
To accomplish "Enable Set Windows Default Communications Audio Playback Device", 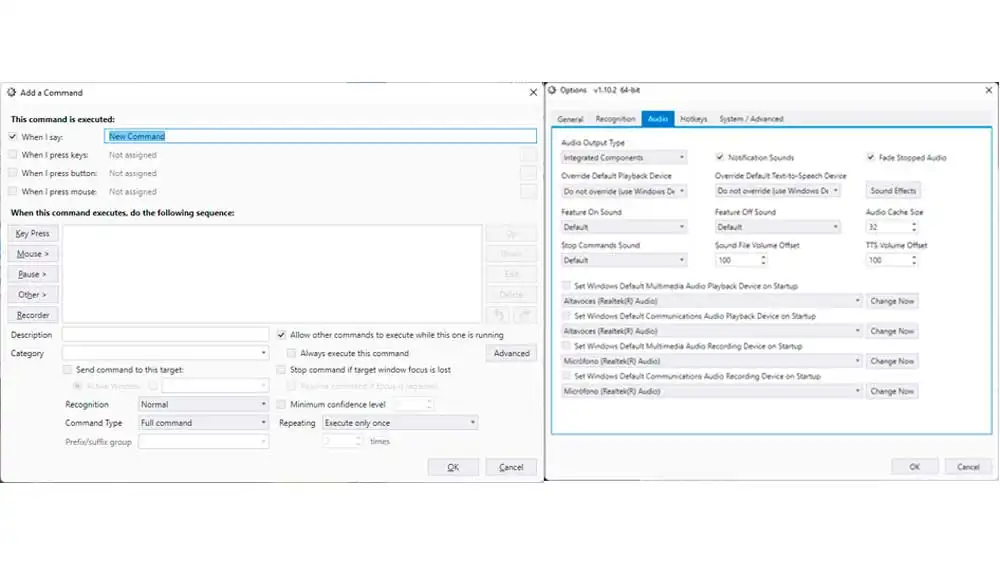I will (x=566, y=316).
